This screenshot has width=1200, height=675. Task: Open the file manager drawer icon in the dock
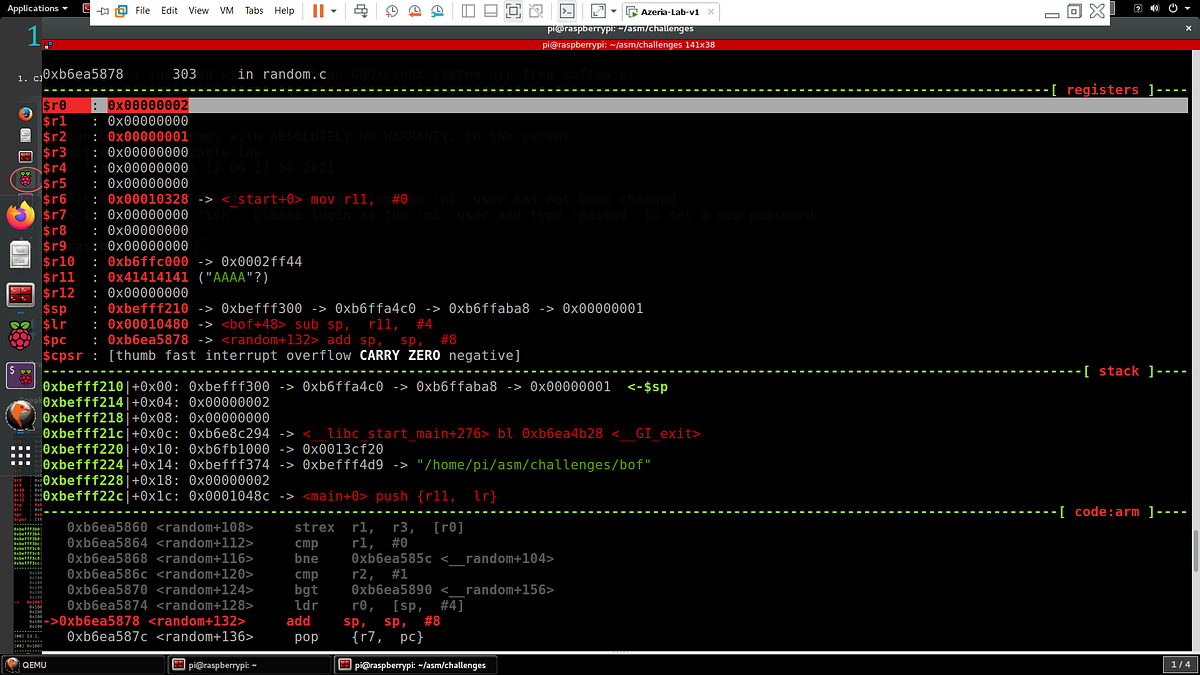point(20,254)
